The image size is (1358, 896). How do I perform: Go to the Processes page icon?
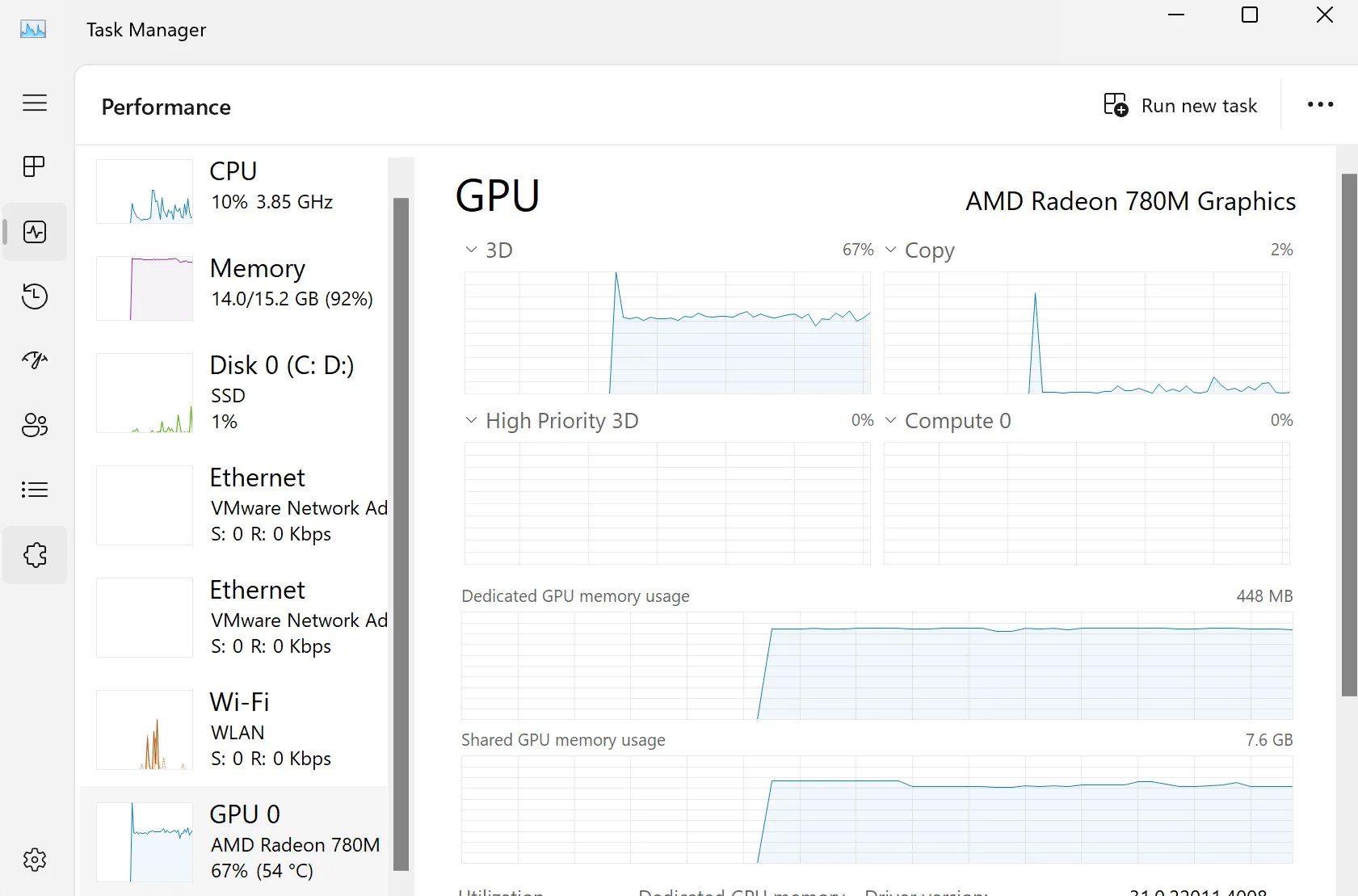coord(35,166)
